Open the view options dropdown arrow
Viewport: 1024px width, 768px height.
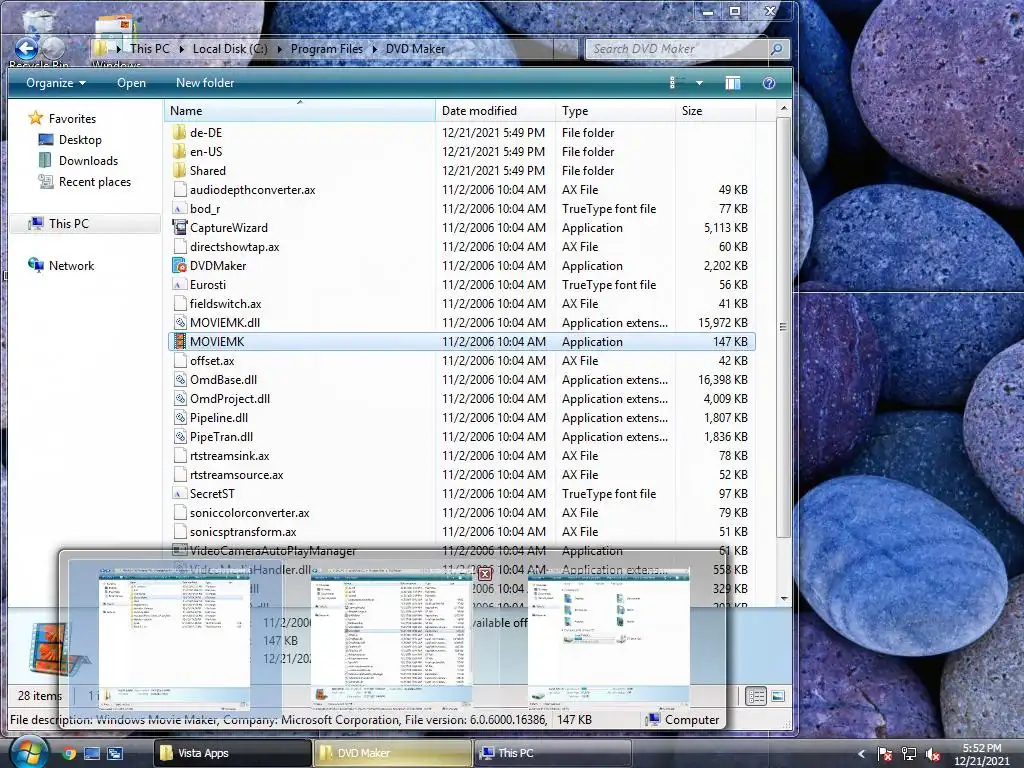point(699,83)
